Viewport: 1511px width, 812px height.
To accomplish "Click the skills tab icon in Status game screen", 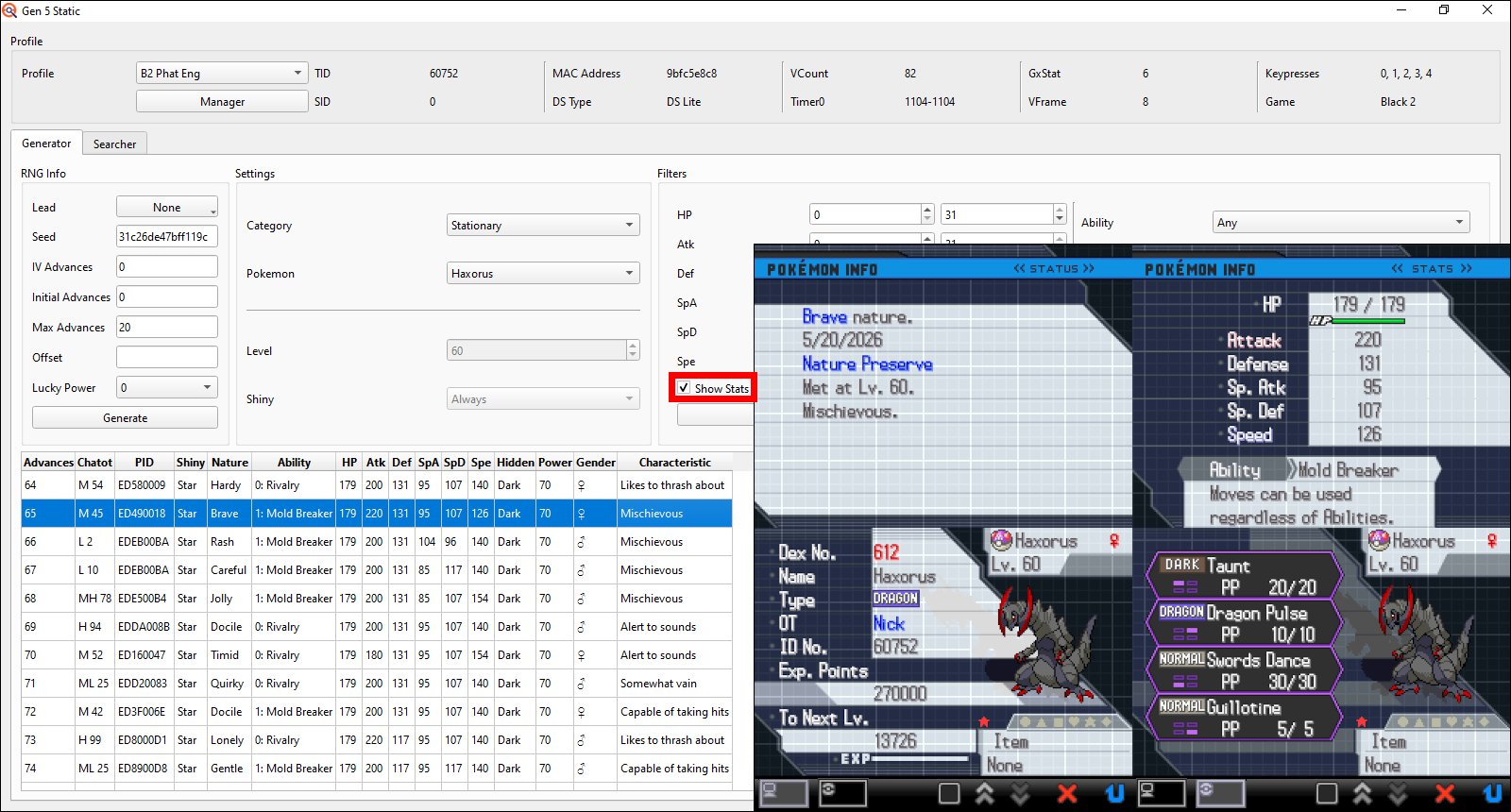I will [842, 793].
